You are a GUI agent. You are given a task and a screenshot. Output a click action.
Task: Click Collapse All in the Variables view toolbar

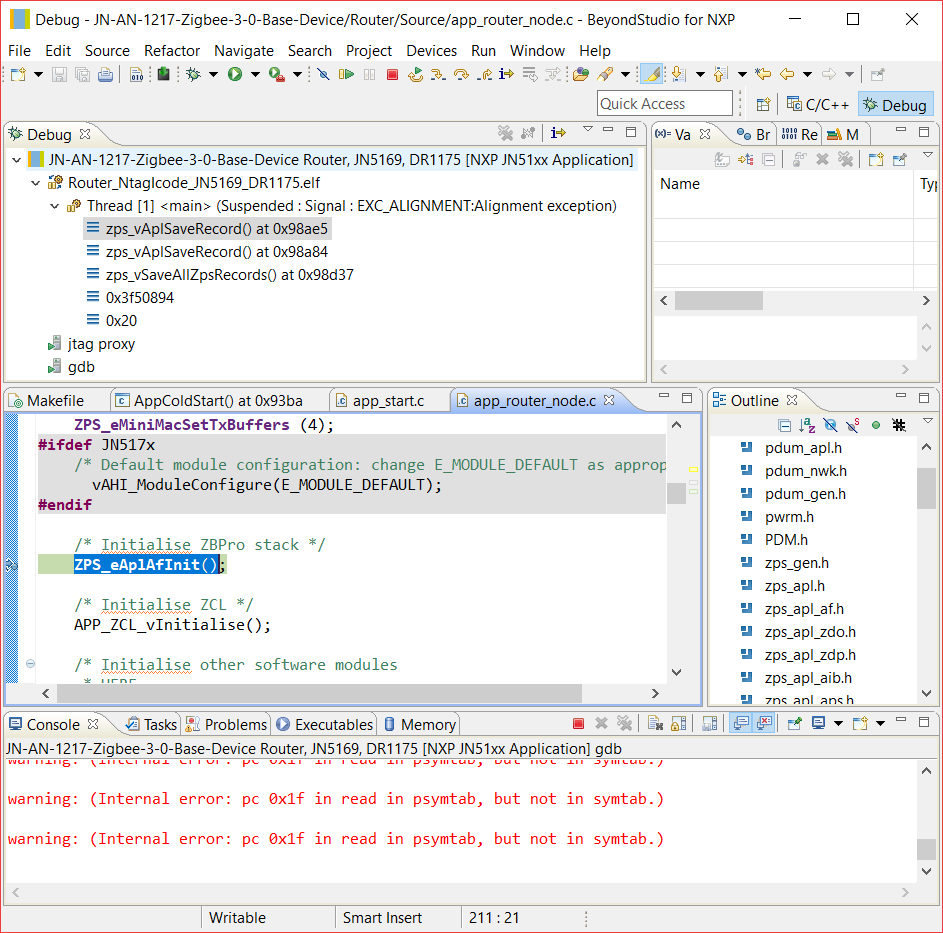coord(769,159)
